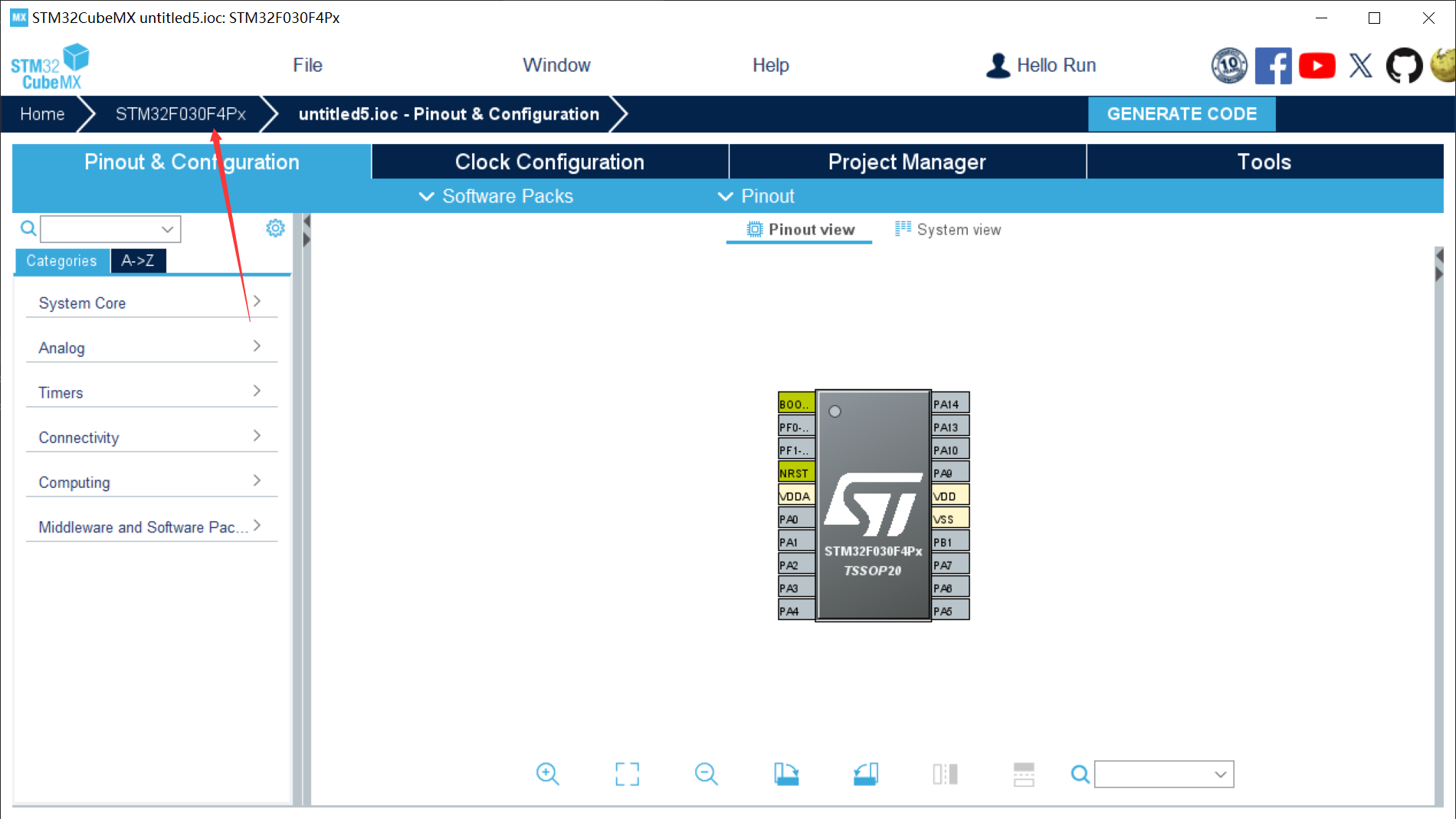This screenshot has height=819, width=1456.
Task: Open the X (Twitter) icon link
Action: click(1360, 66)
